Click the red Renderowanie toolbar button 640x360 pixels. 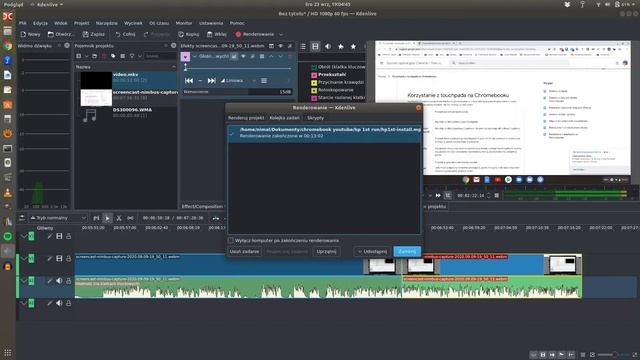(255, 34)
